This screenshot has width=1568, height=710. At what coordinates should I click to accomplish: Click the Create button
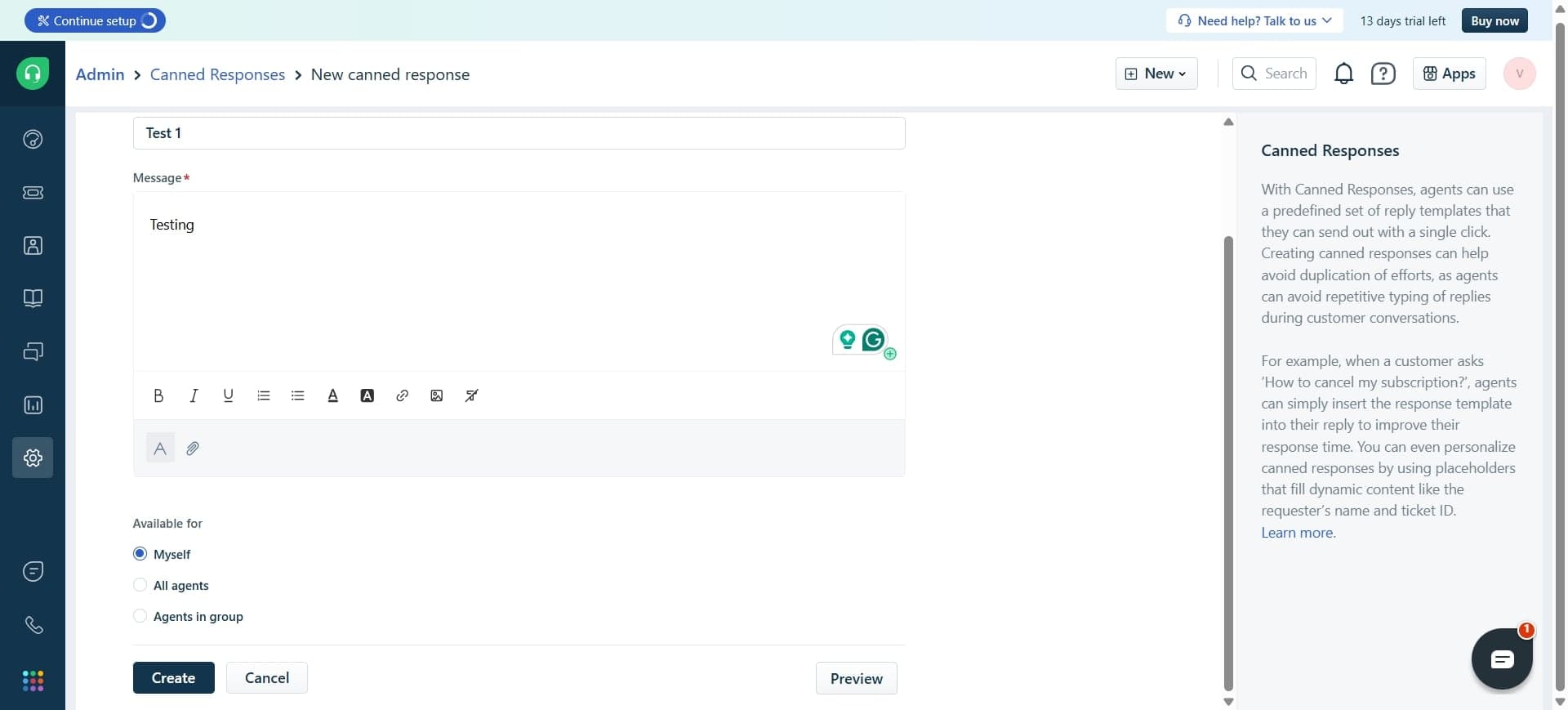click(173, 678)
